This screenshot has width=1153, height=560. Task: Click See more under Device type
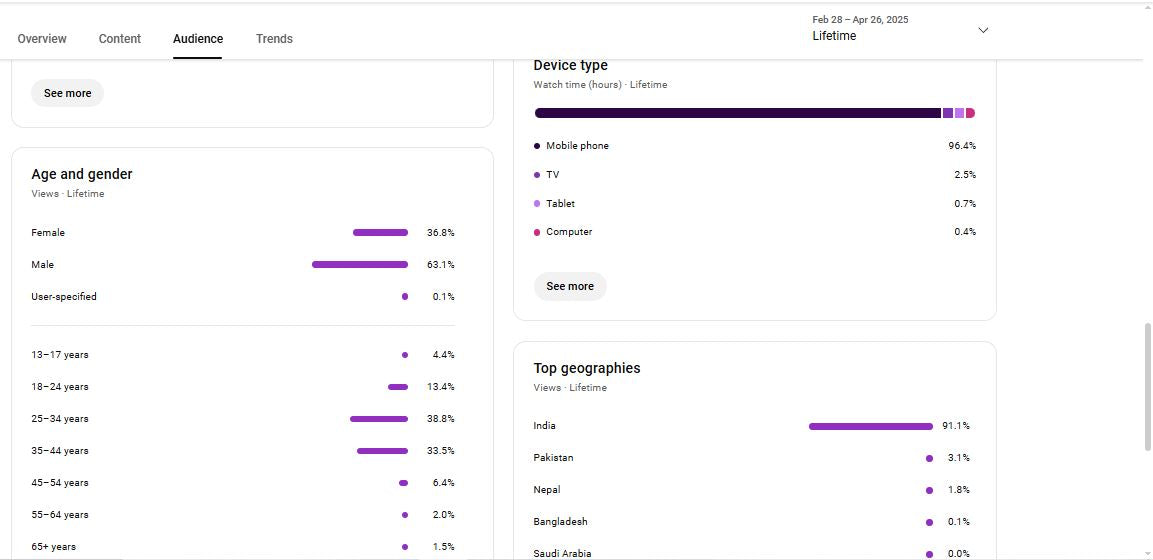coord(570,286)
